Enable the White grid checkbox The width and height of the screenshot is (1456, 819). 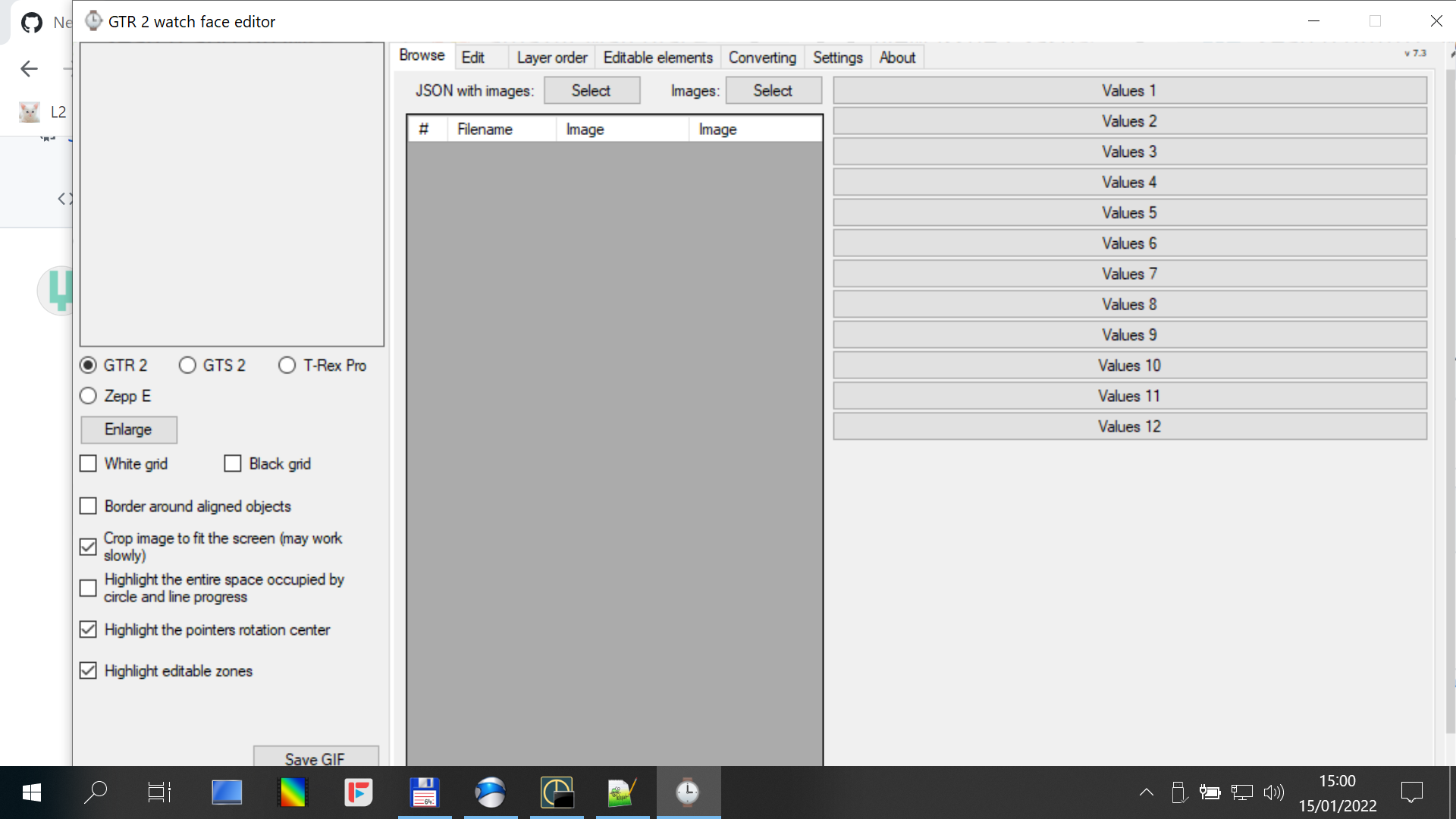[x=88, y=463]
